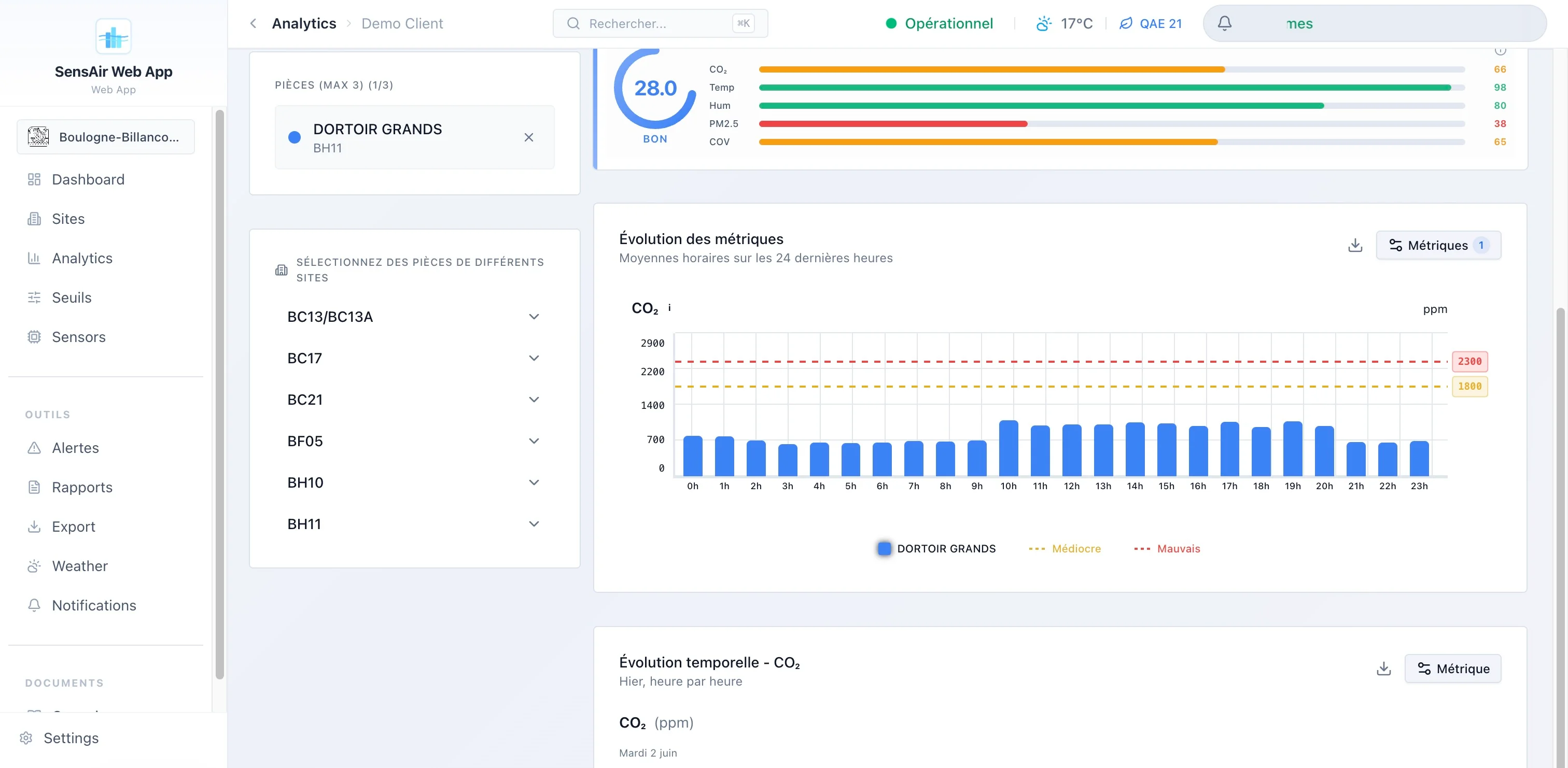Open the Boulogne-Billancourt site selector
This screenshot has height=768, width=1568.
click(106, 137)
